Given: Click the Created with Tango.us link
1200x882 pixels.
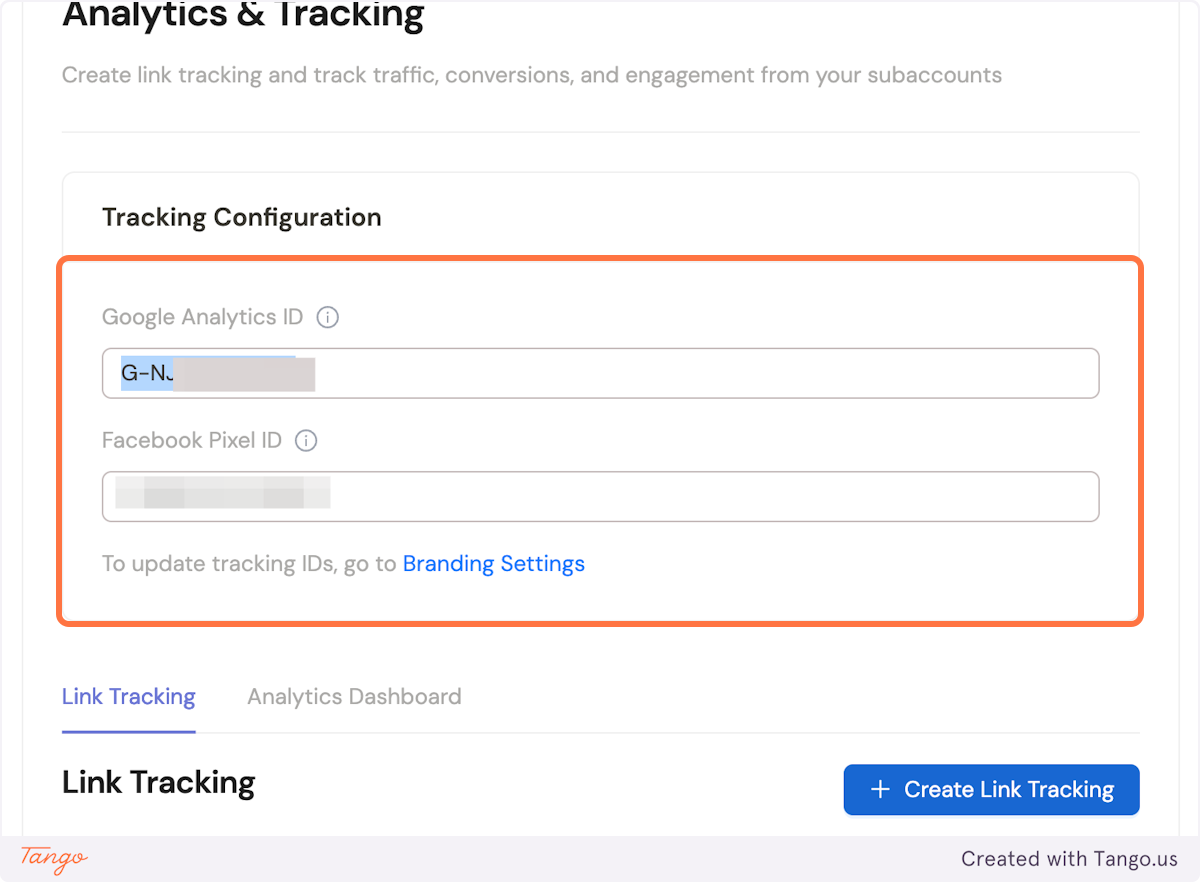Looking at the screenshot, I should pos(1069,858).
